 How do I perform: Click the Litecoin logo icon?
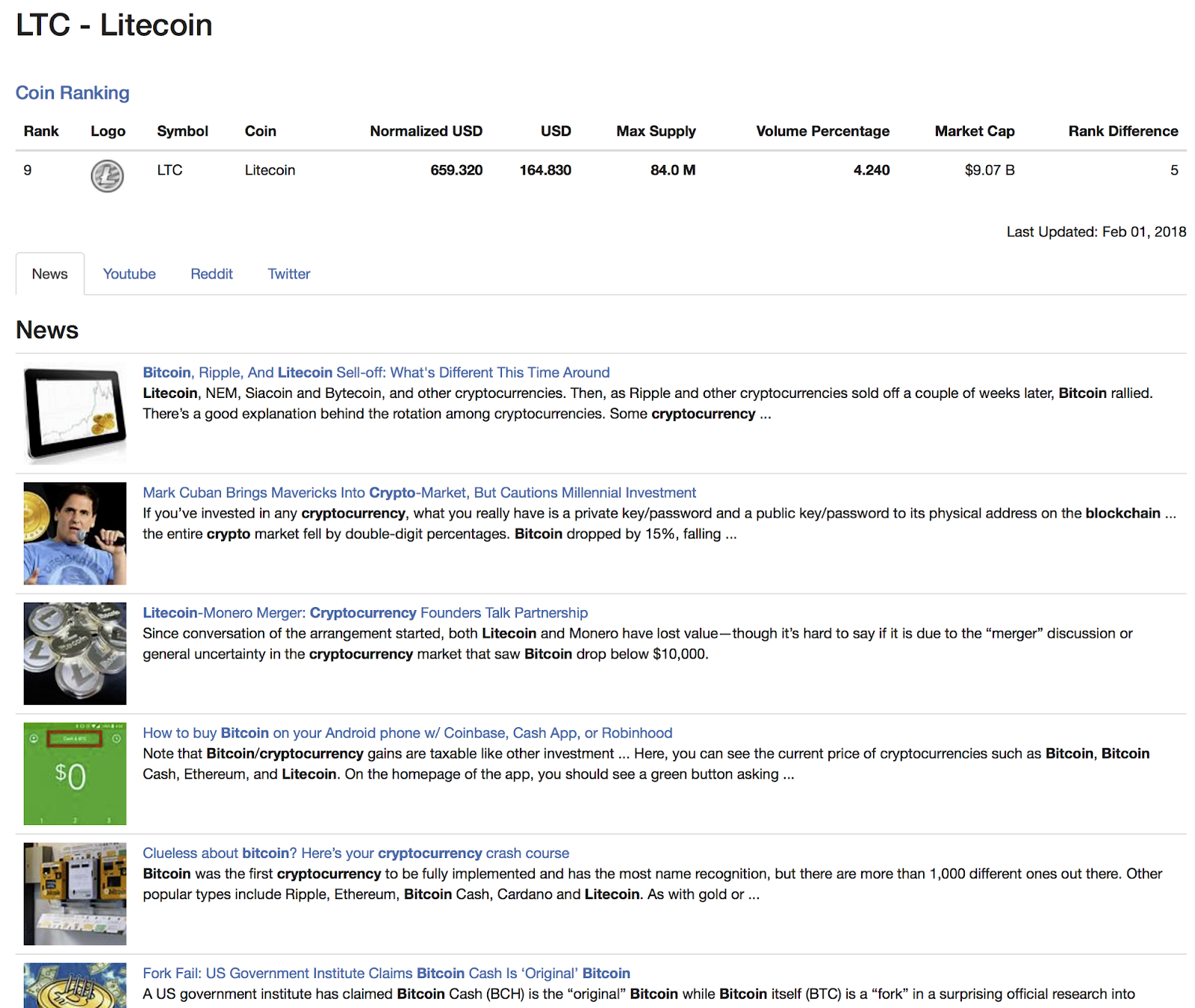(108, 176)
